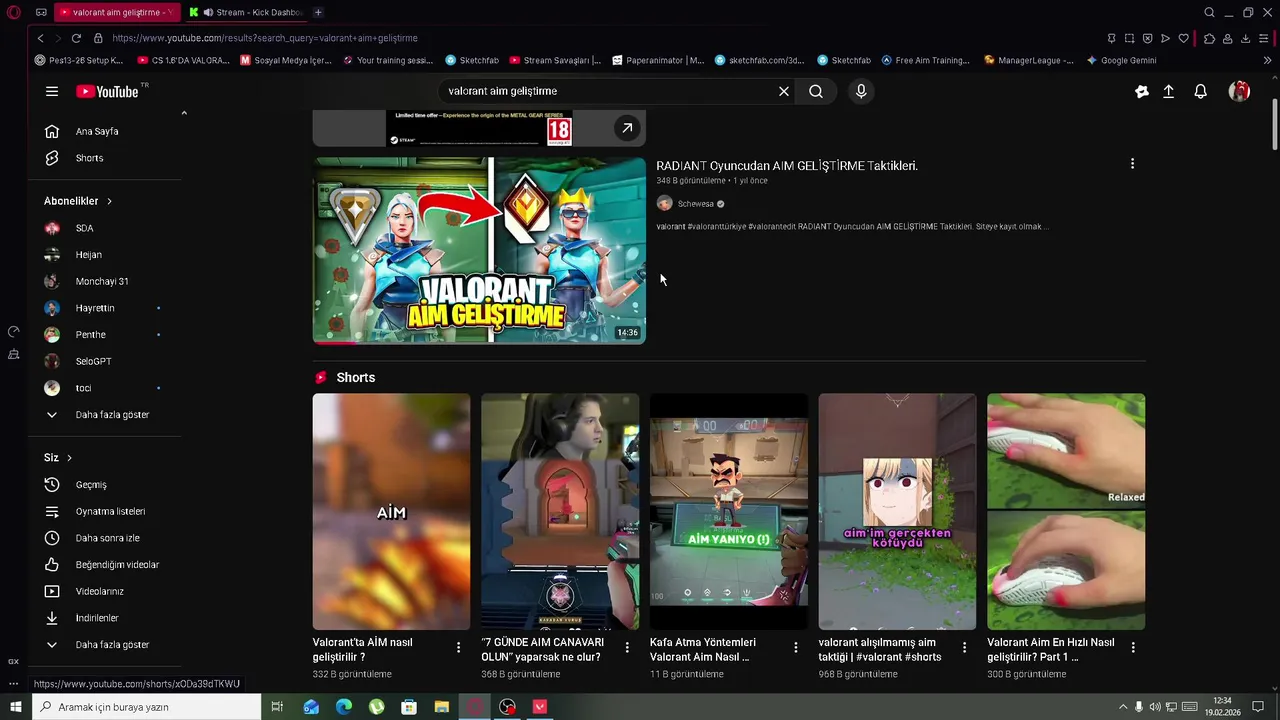Viewport: 1280px width, 720px height.
Task: Open options for 'alışılmamış aim taktiği' Short
Action: [x=964, y=648]
